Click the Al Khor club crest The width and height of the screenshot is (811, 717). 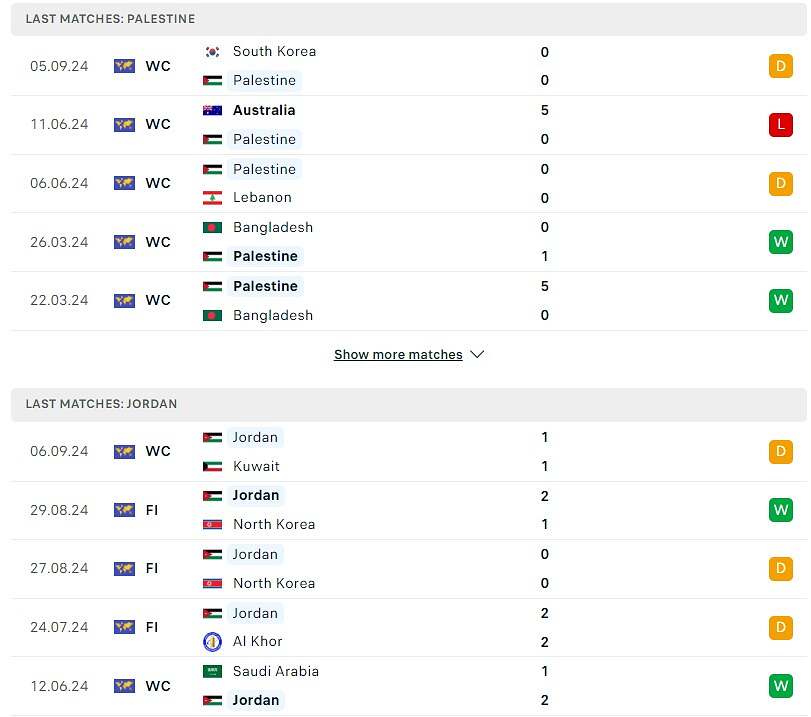[x=212, y=641]
